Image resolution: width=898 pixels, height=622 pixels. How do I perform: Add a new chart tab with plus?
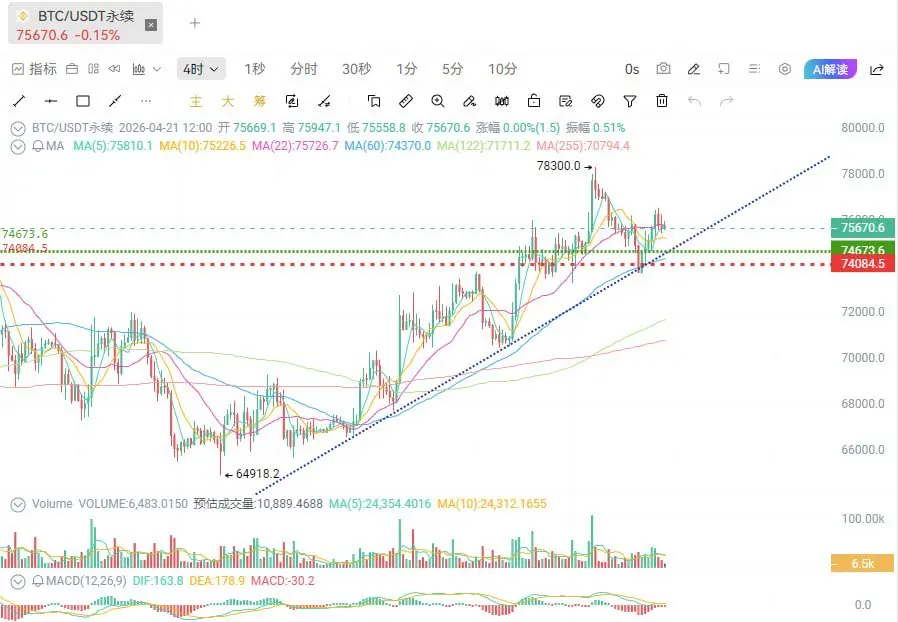195,23
